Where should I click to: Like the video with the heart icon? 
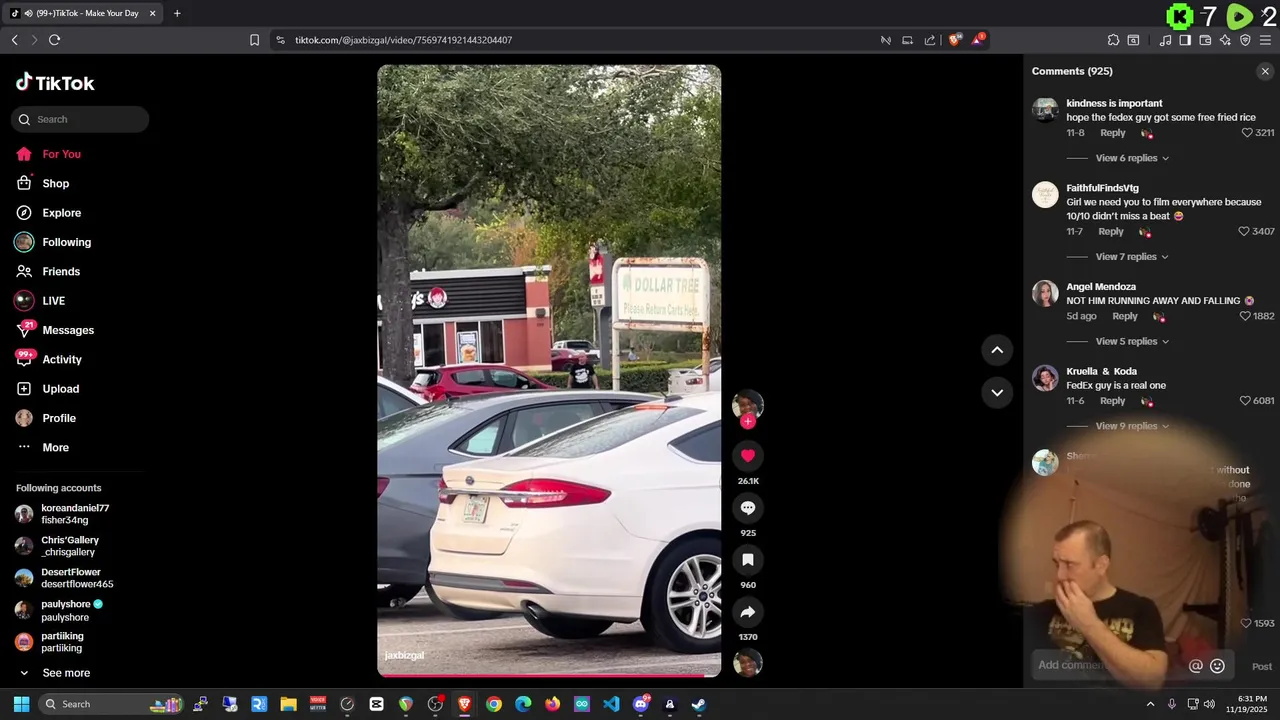(748, 456)
